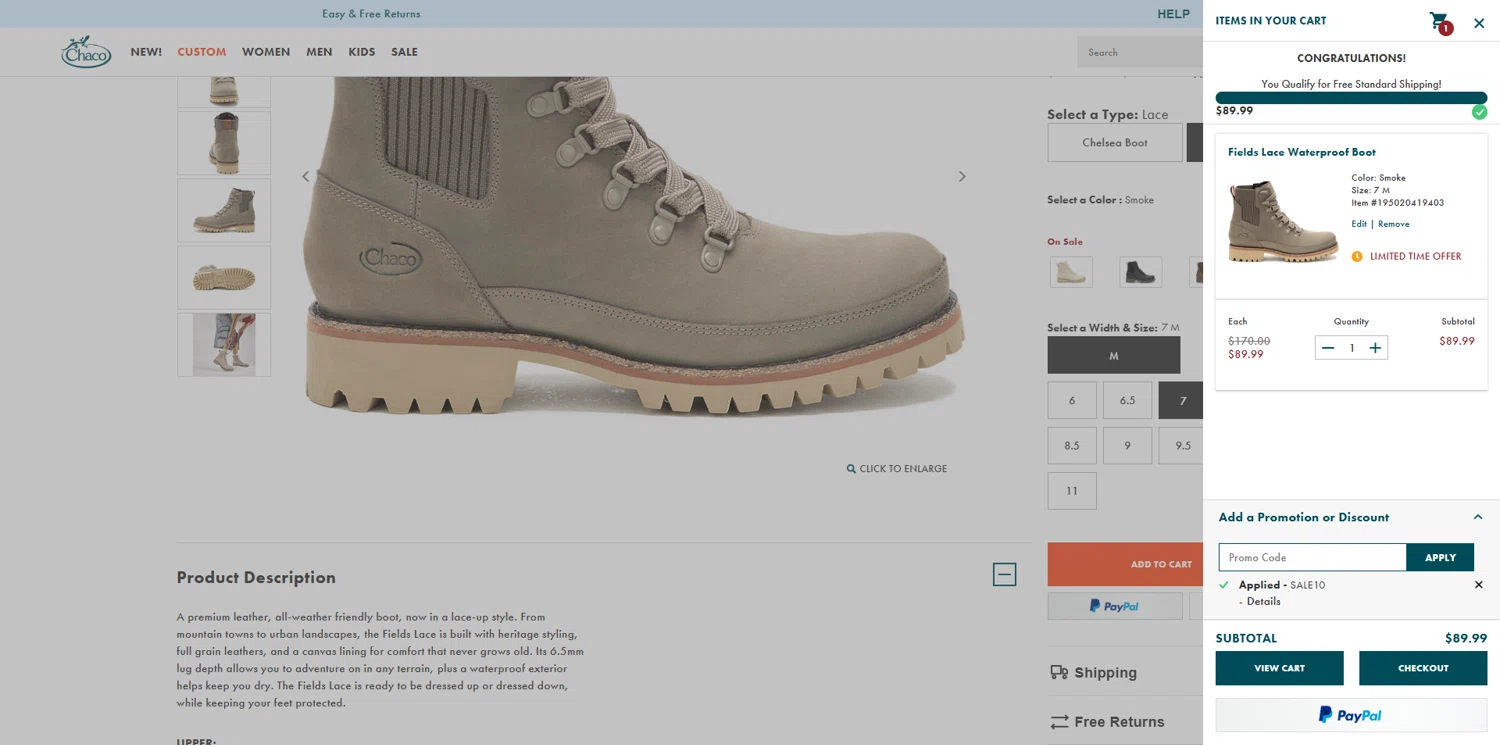Increase quantity with the plus button
1500x745 pixels.
point(1375,348)
